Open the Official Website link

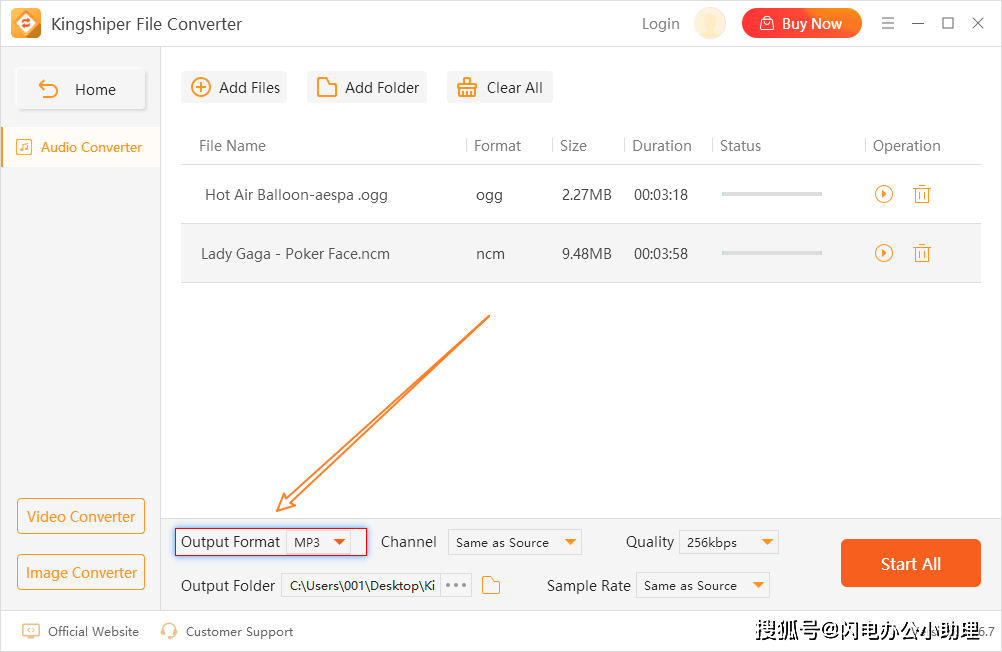pos(93,631)
